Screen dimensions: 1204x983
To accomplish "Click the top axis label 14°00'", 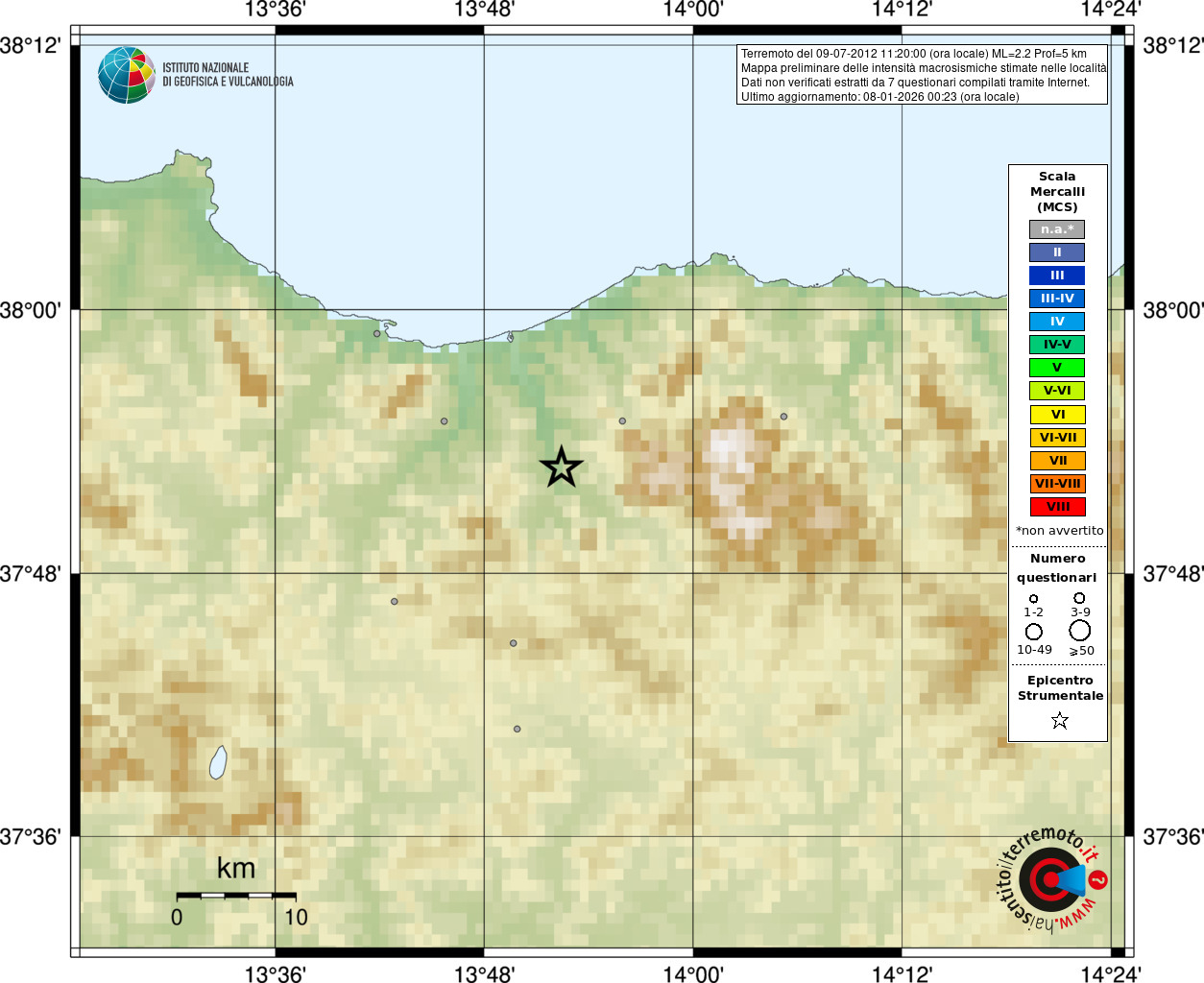I will point(693,11).
